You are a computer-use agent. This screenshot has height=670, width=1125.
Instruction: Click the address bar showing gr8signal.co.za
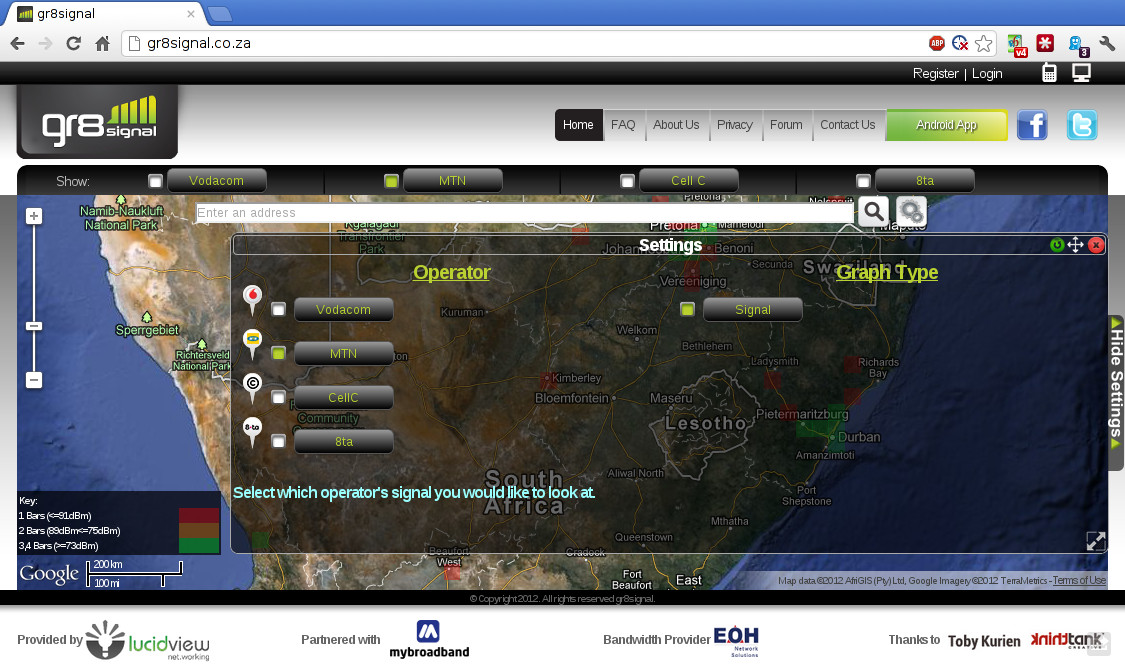tap(524, 44)
